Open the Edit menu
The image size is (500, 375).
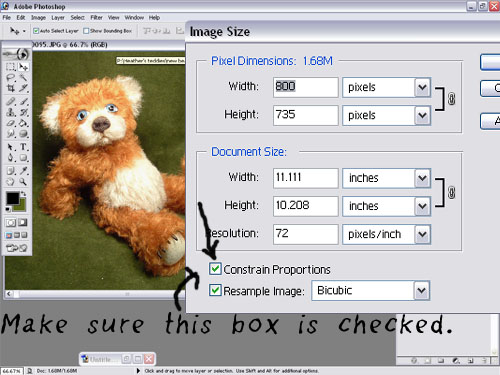pyautogui.click(x=21, y=17)
